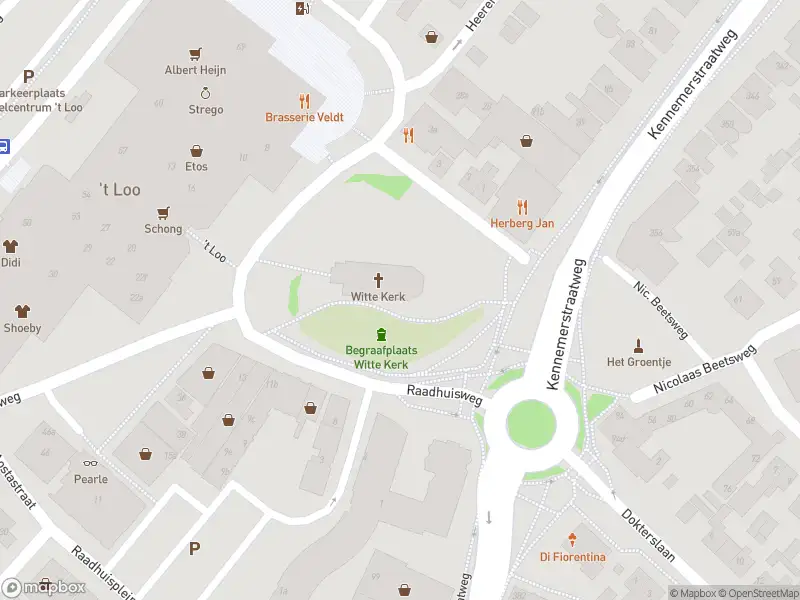Select the Etos shopping basket icon
This screenshot has width=800, height=600.
point(196,151)
